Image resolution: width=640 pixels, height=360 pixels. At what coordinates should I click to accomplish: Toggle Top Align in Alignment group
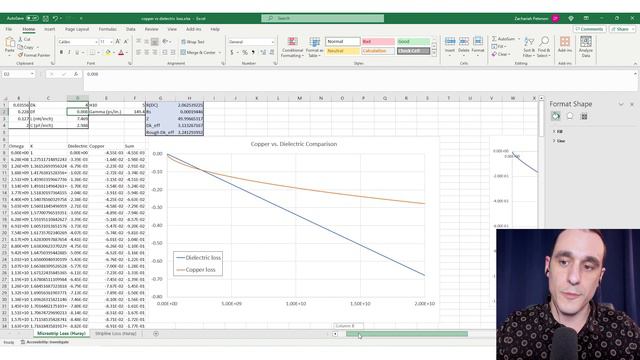(138, 42)
